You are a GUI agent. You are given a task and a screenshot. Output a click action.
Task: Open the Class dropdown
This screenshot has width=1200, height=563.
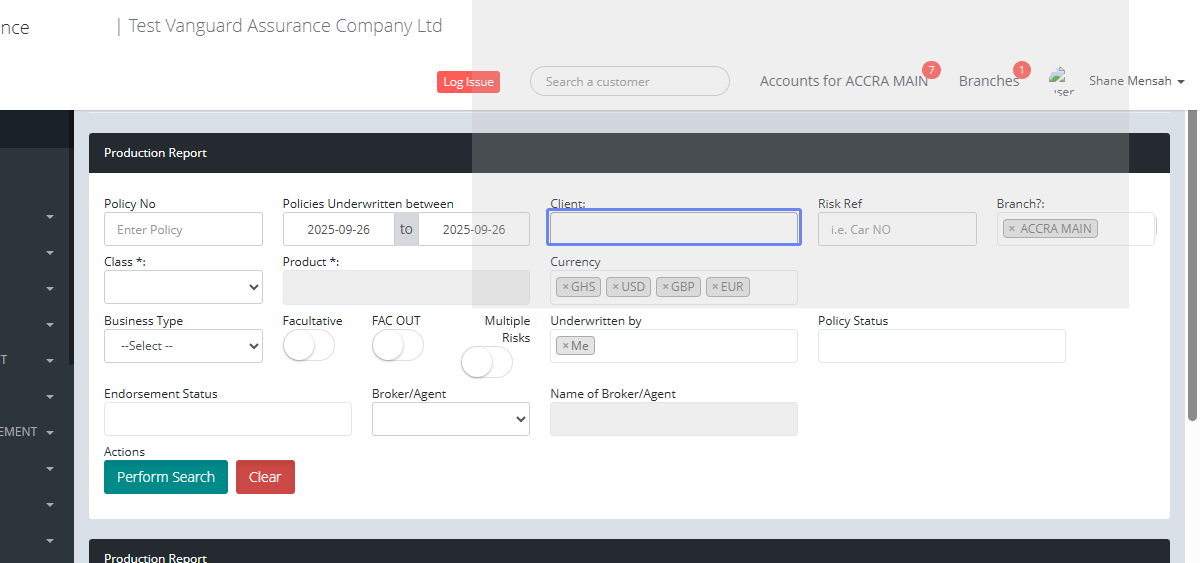pyautogui.click(x=183, y=287)
